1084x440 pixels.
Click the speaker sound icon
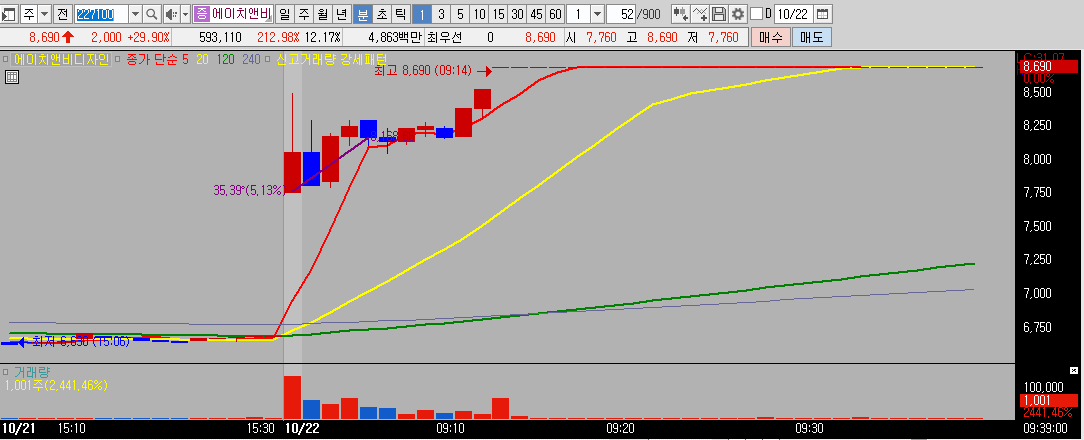171,13
